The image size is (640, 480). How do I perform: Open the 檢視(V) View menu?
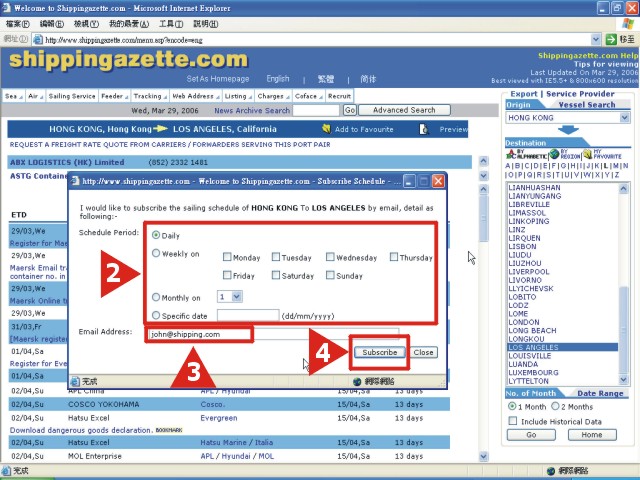click(x=86, y=24)
